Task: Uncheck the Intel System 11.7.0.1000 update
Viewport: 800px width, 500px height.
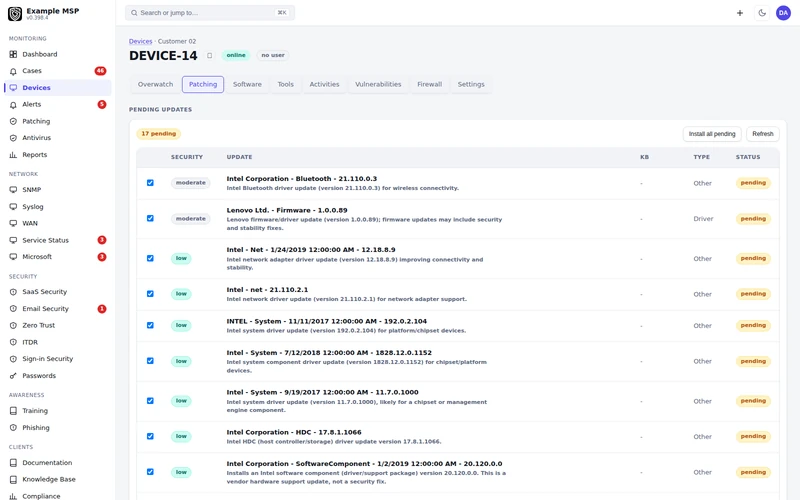Action: [x=150, y=401]
